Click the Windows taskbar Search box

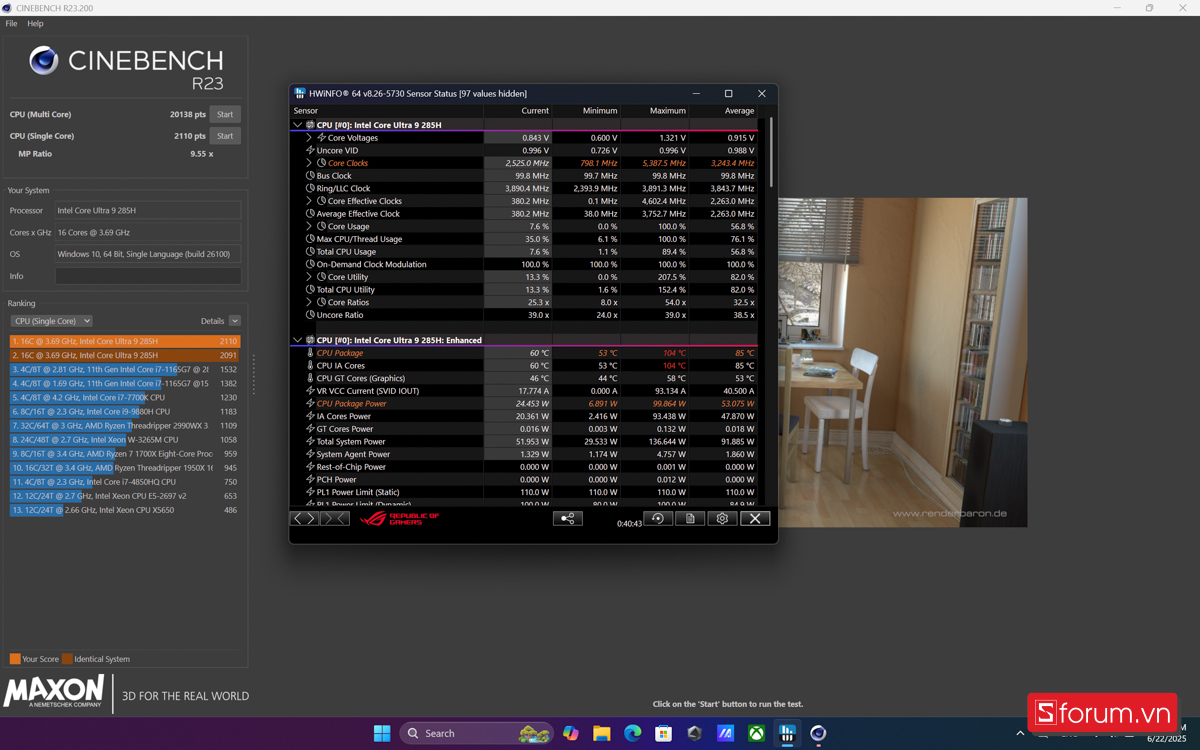(x=476, y=733)
